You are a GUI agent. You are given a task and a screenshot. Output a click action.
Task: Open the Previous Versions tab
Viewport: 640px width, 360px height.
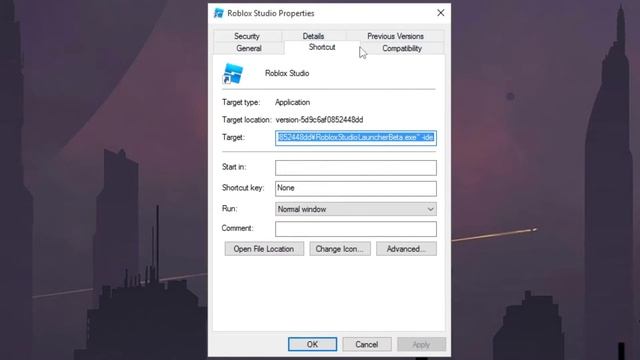click(x=395, y=36)
